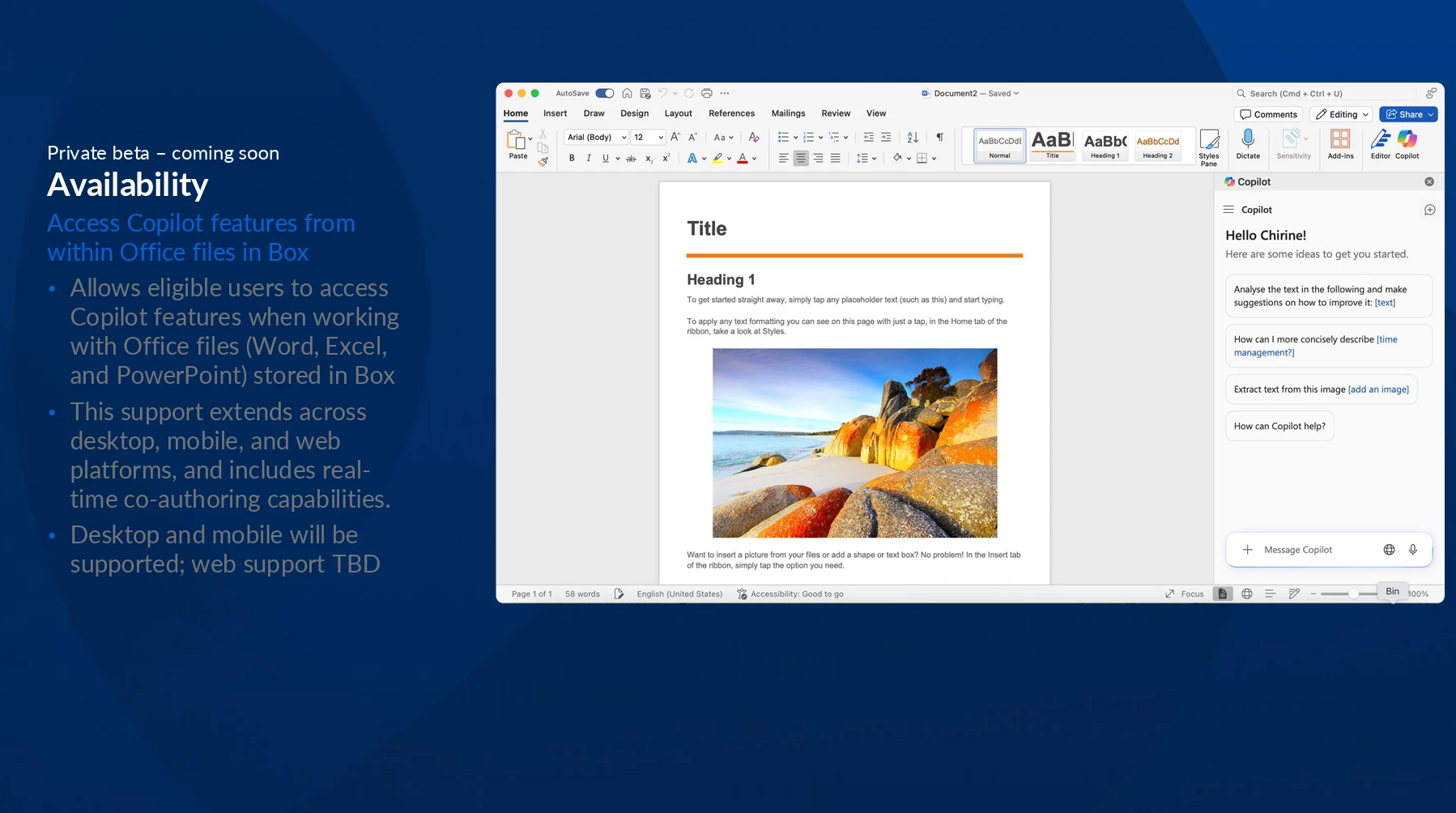Click the plus icon in Message Copilot box
This screenshot has width=1456, height=813.
pos(1248,550)
